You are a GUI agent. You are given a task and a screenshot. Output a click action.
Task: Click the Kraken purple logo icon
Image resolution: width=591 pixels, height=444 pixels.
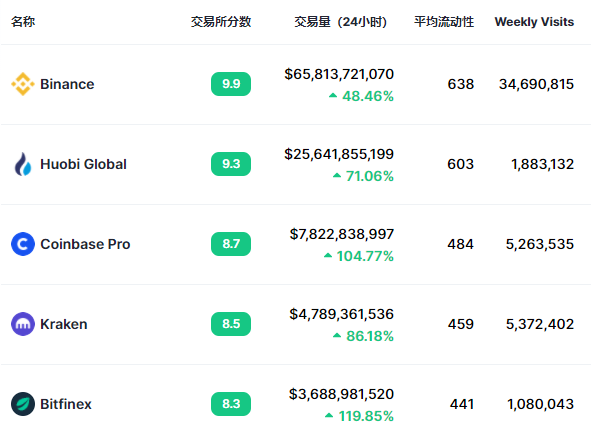coord(23,324)
